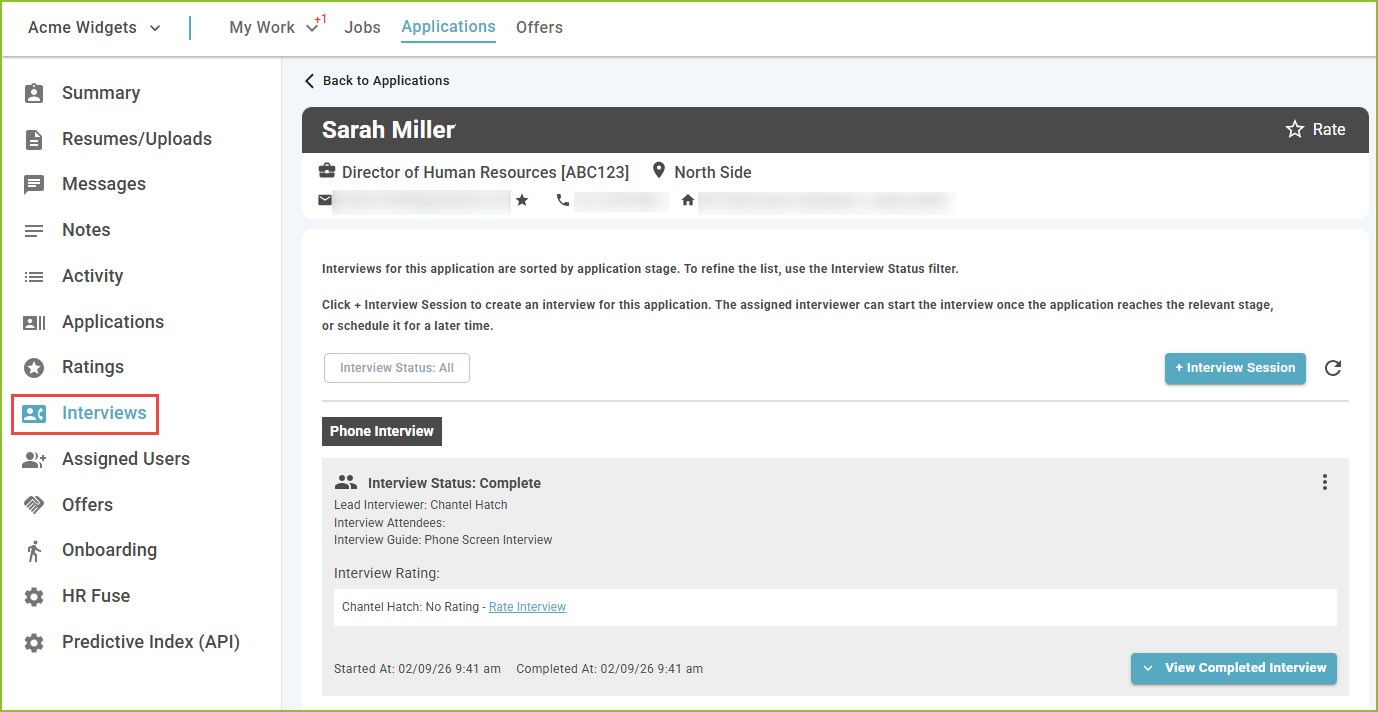The height and width of the screenshot is (712, 1378).
Task: Click the Onboarding walking person icon
Action: click(34, 550)
